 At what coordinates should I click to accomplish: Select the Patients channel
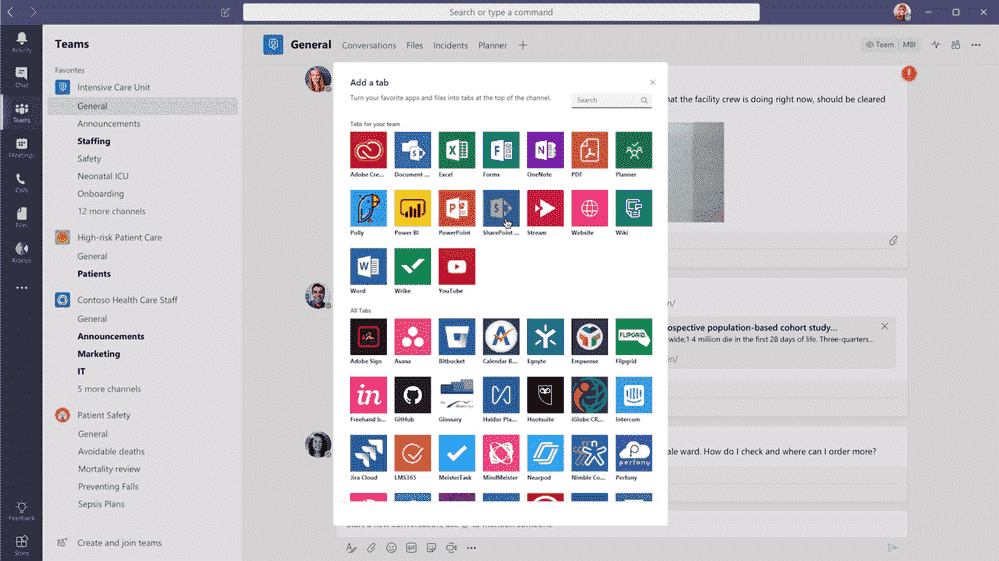pos(94,273)
